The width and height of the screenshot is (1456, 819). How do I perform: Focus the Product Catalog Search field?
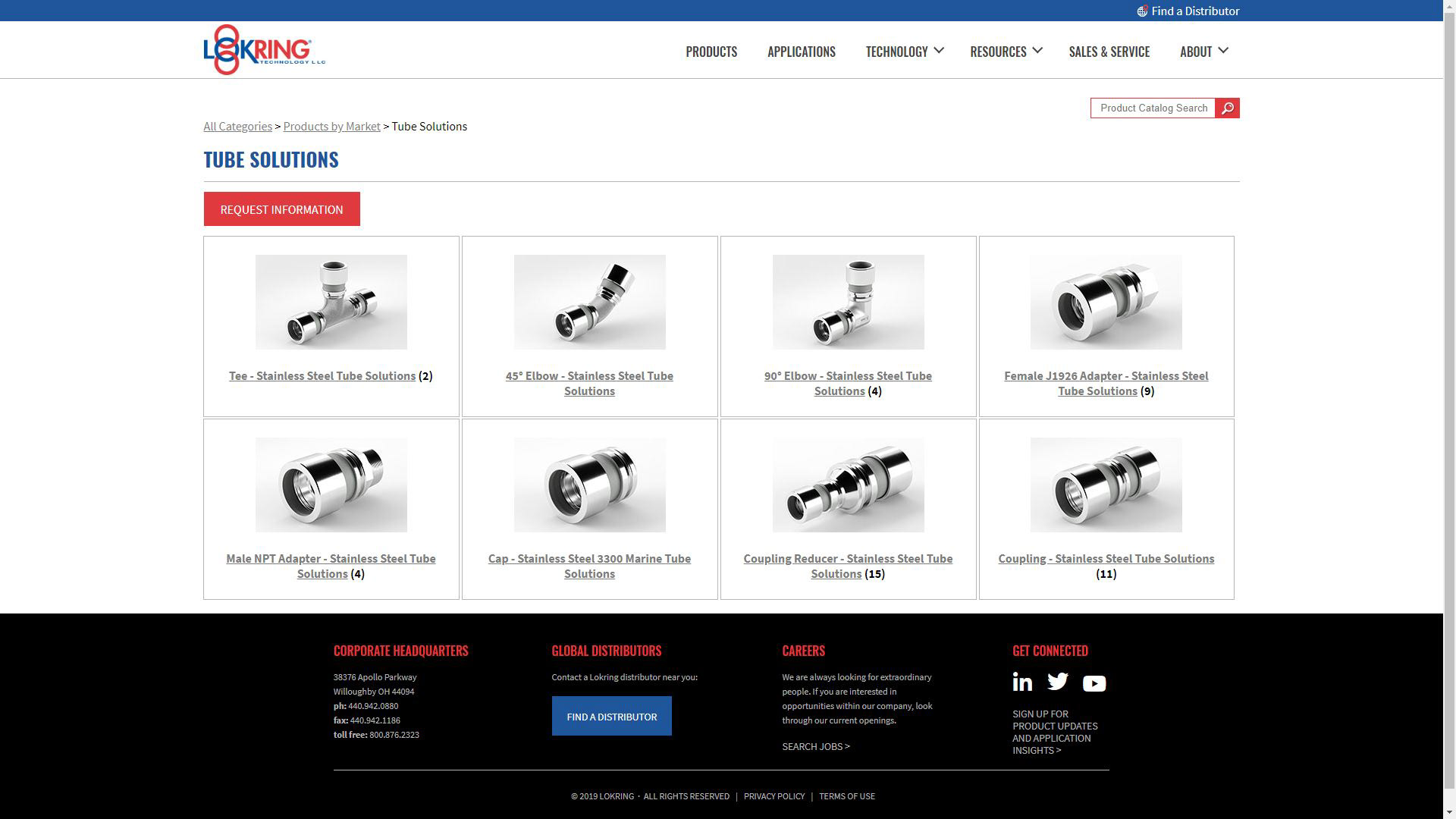tap(1153, 108)
